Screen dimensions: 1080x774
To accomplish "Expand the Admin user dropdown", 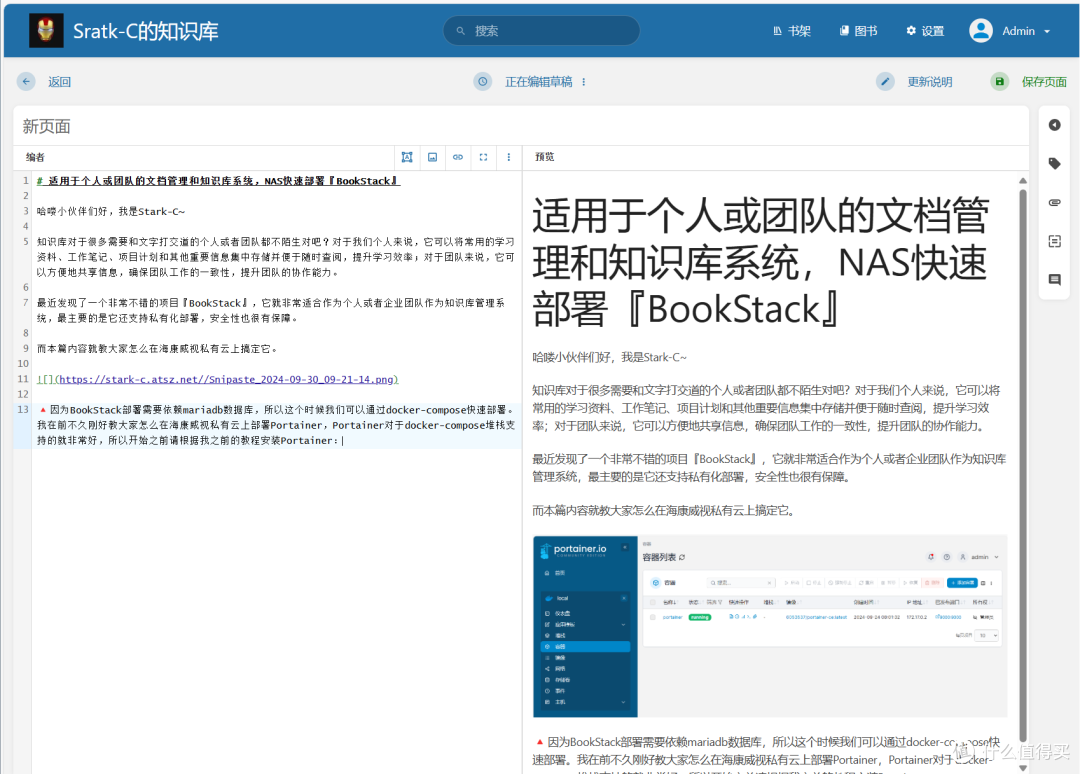I will [x=1026, y=31].
